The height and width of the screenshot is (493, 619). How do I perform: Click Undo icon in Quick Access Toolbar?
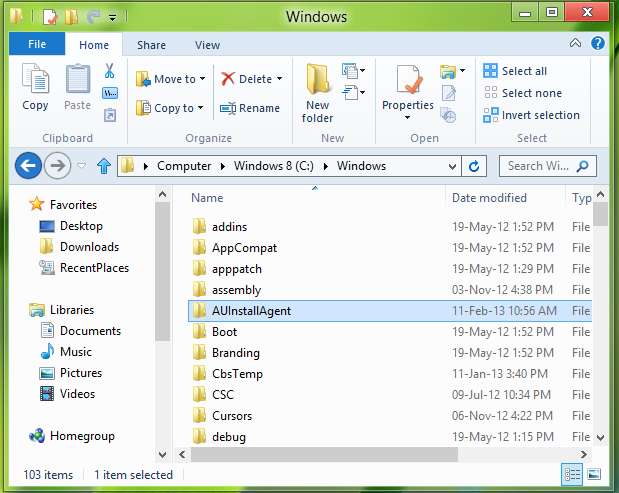pyautogui.click(x=94, y=17)
